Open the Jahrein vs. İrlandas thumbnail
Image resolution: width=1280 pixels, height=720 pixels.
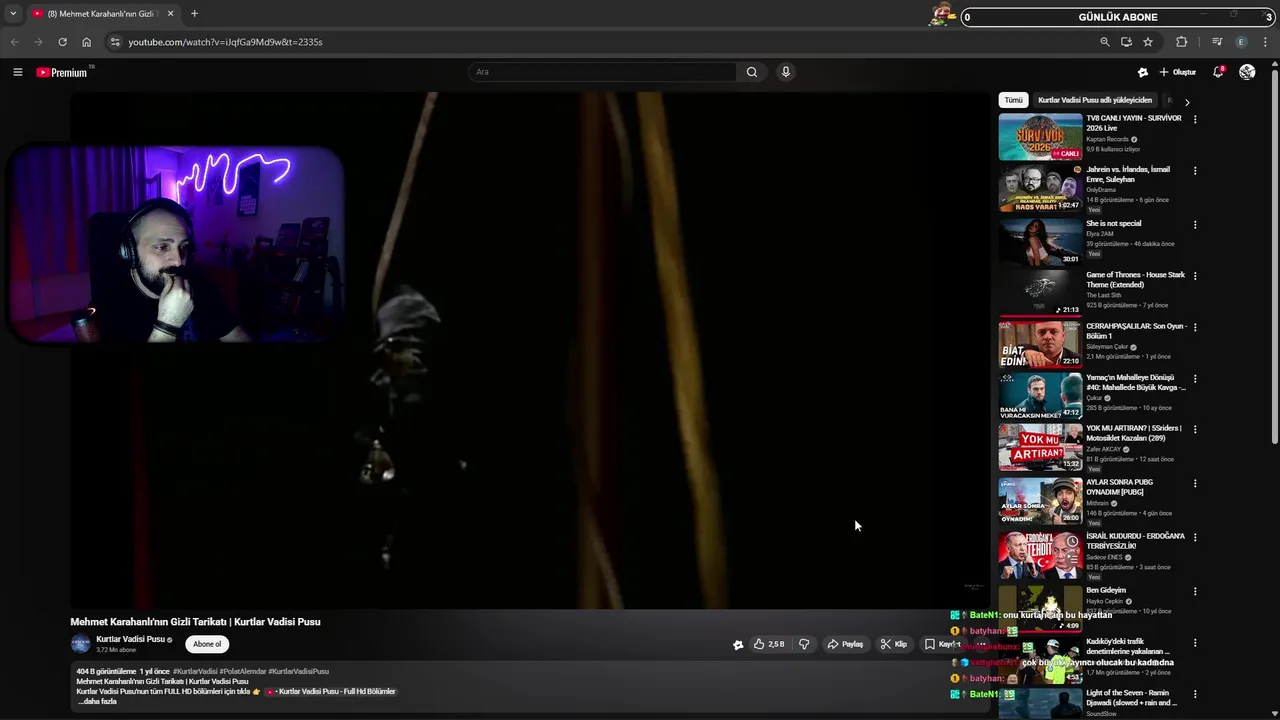point(1040,188)
